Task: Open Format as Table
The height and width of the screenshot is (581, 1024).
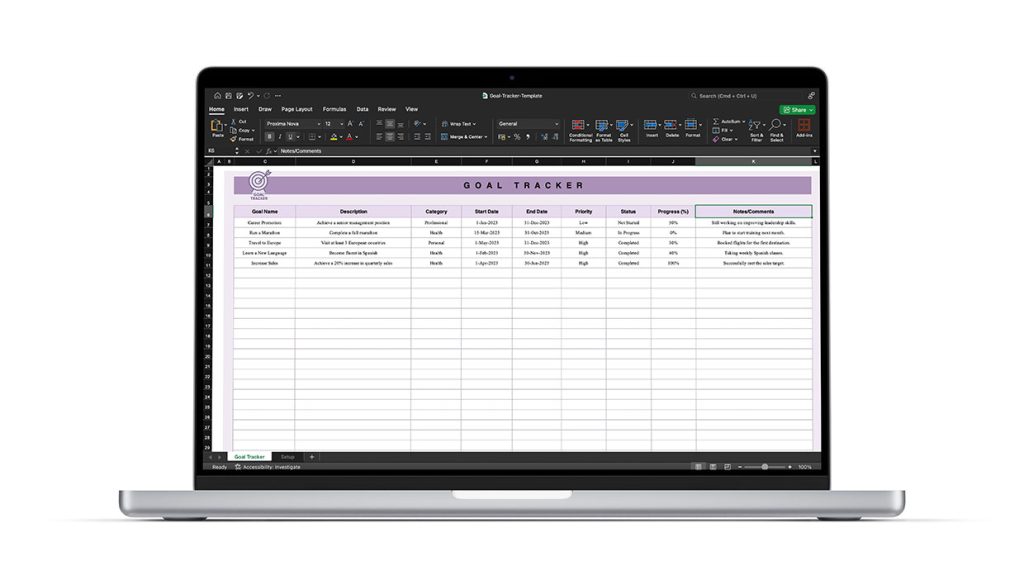Action: 603,126
